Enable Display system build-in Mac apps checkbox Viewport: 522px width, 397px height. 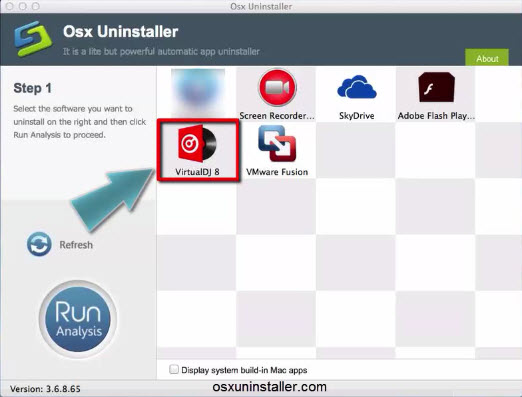click(174, 369)
